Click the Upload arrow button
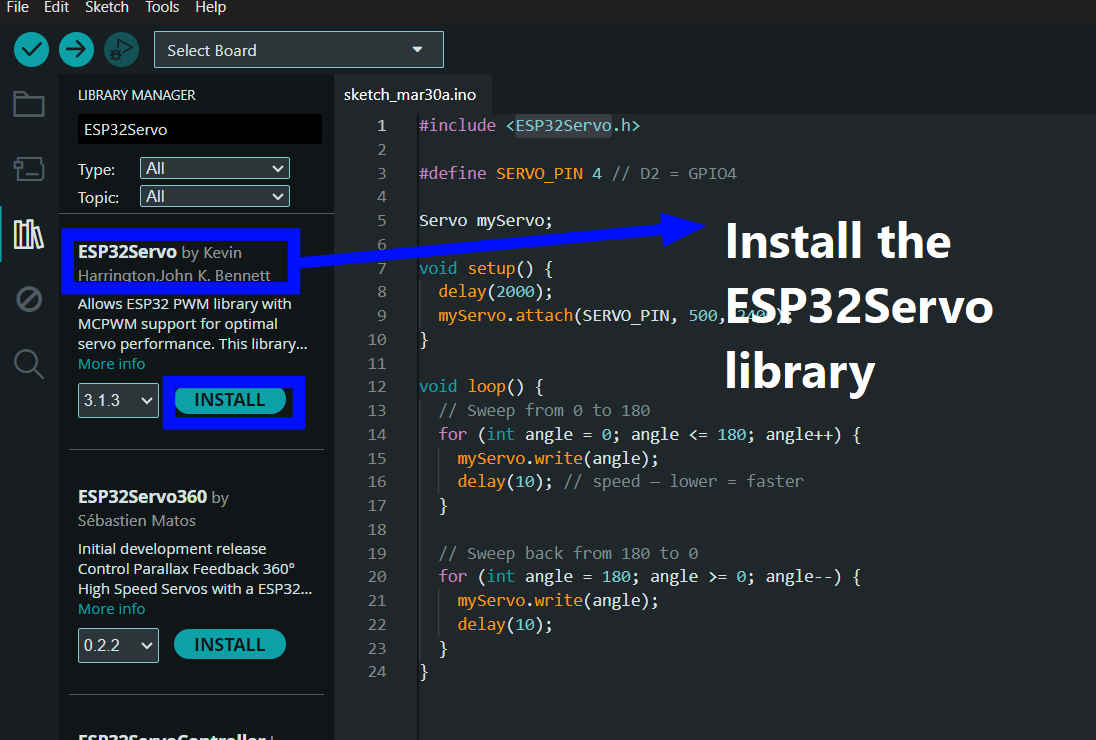The height and width of the screenshot is (740, 1096). tap(76, 50)
